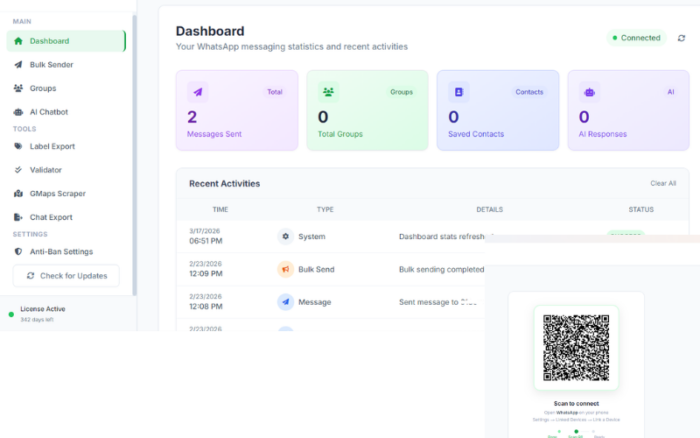Click the Message plane icon in activity row
Image resolution: width=700 pixels, height=438 pixels.
(x=285, y=302)
